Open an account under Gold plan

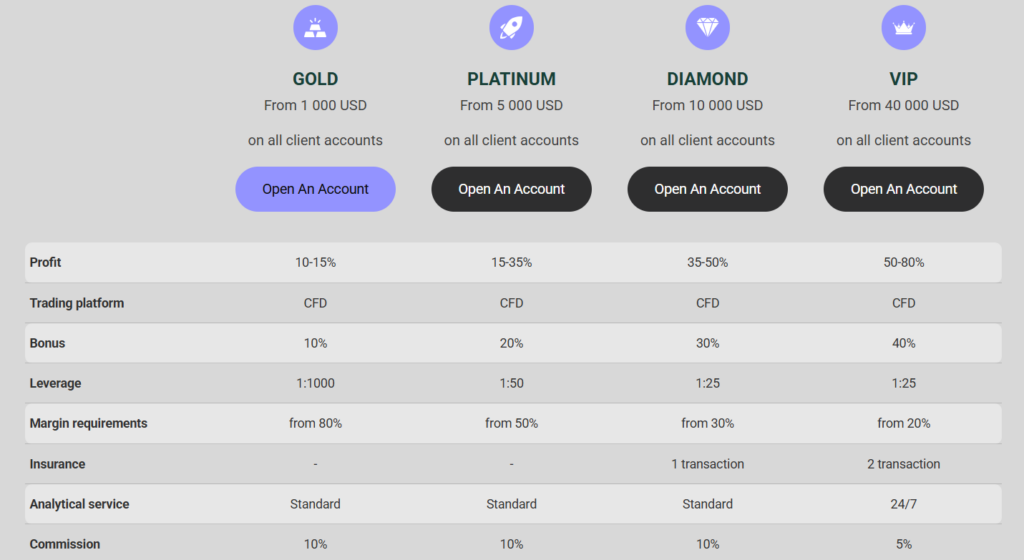tap(315, 189)
